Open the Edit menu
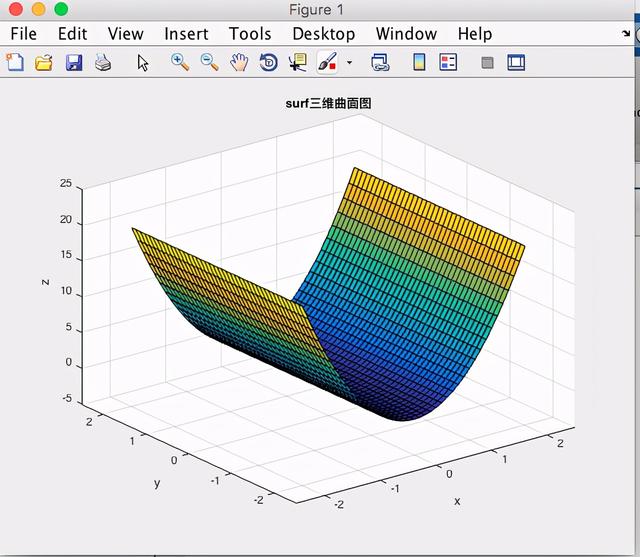Screen dimensions: 640x557 click(72, 34)
